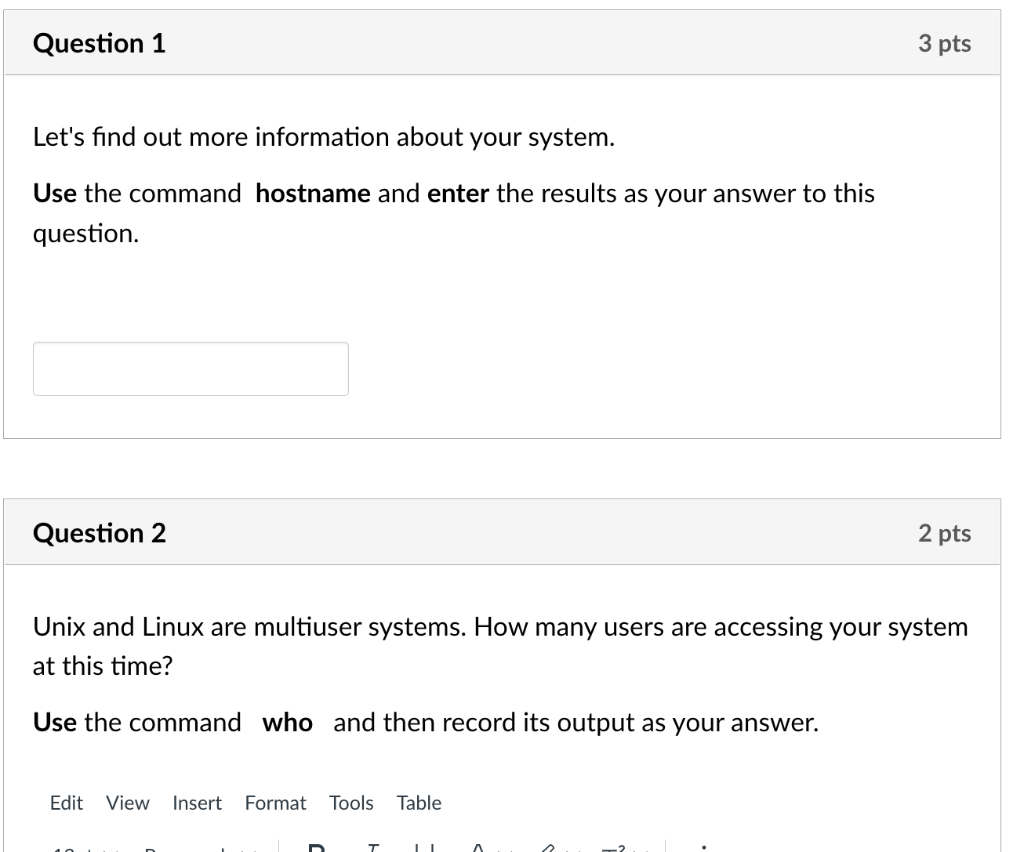Click the text color icon

coord(478,848)
